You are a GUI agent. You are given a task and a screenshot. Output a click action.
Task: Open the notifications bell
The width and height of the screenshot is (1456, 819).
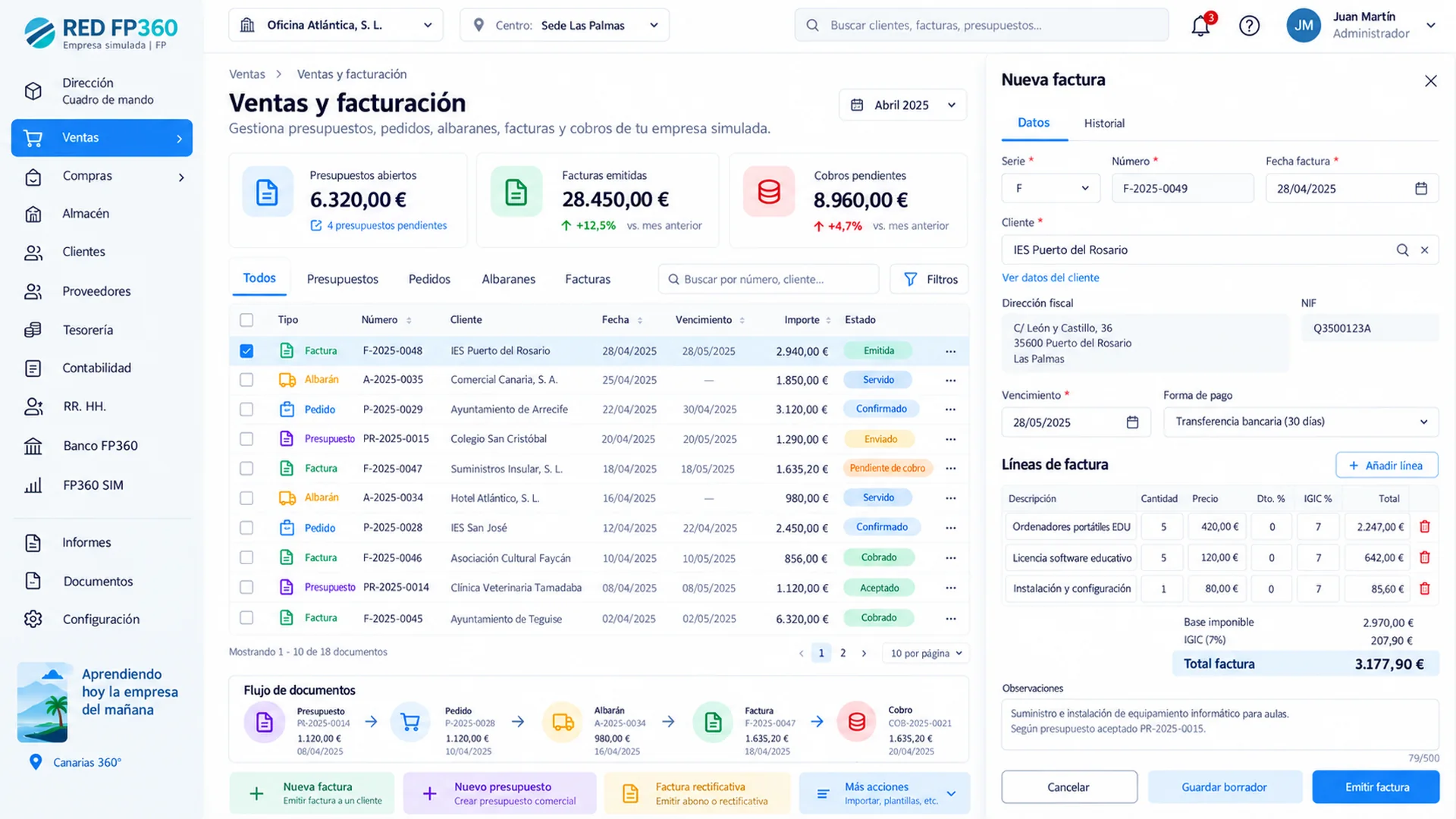[1200, 26]
